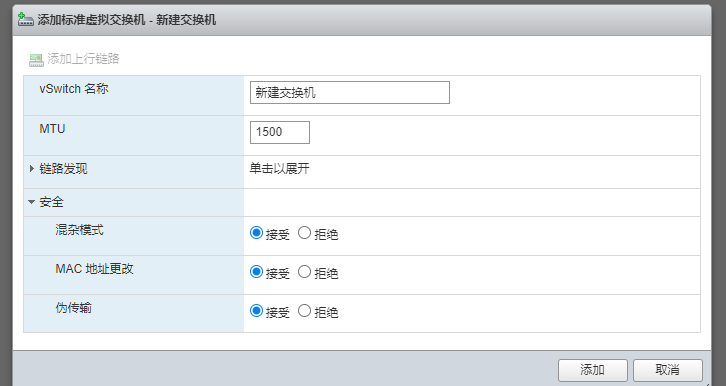Select 接受 for MAC 地址更改
This screenshot has height=386, width=726.
tap(256, 271)
